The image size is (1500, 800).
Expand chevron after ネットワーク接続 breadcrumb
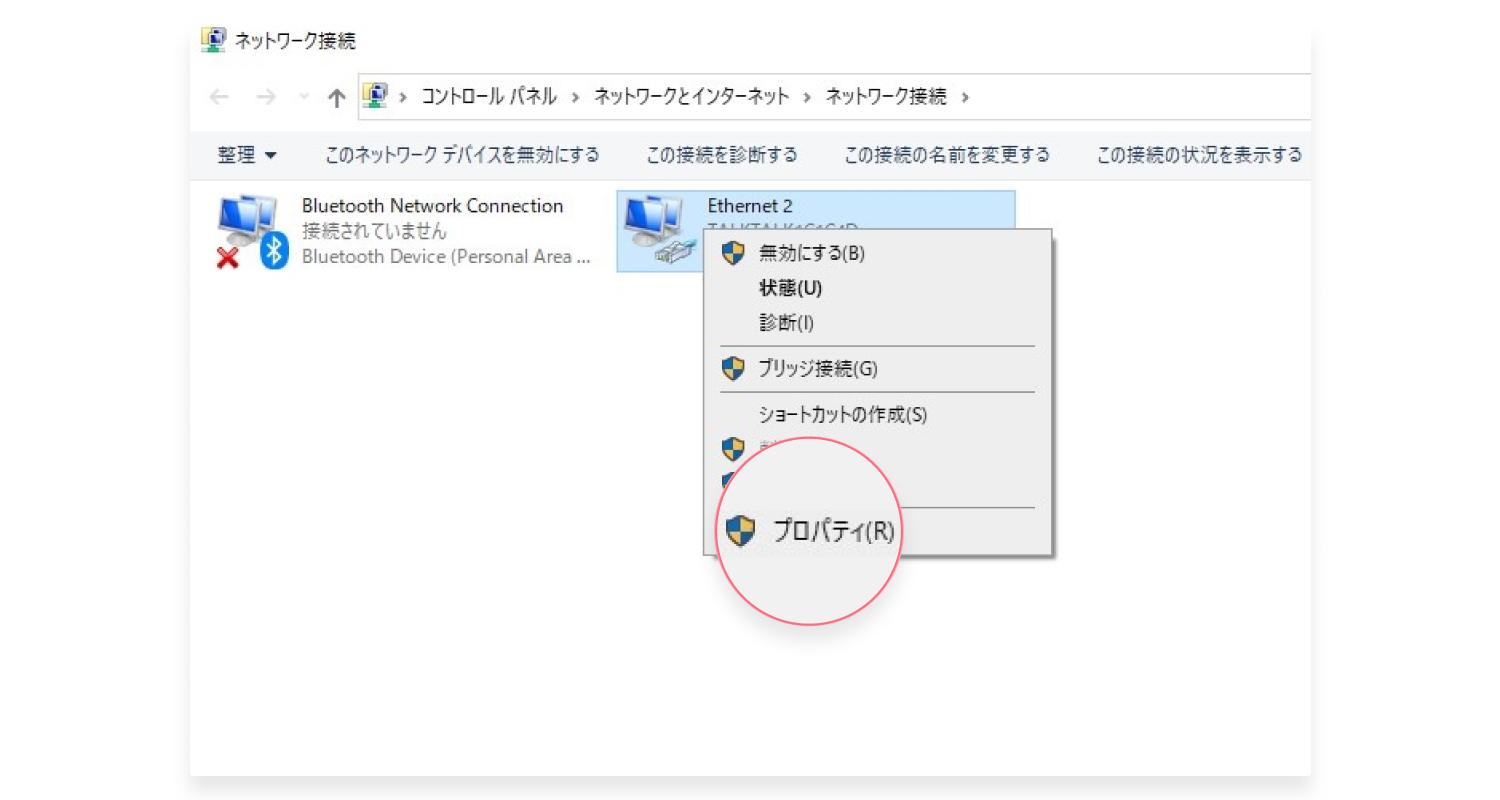click(965, 97)
